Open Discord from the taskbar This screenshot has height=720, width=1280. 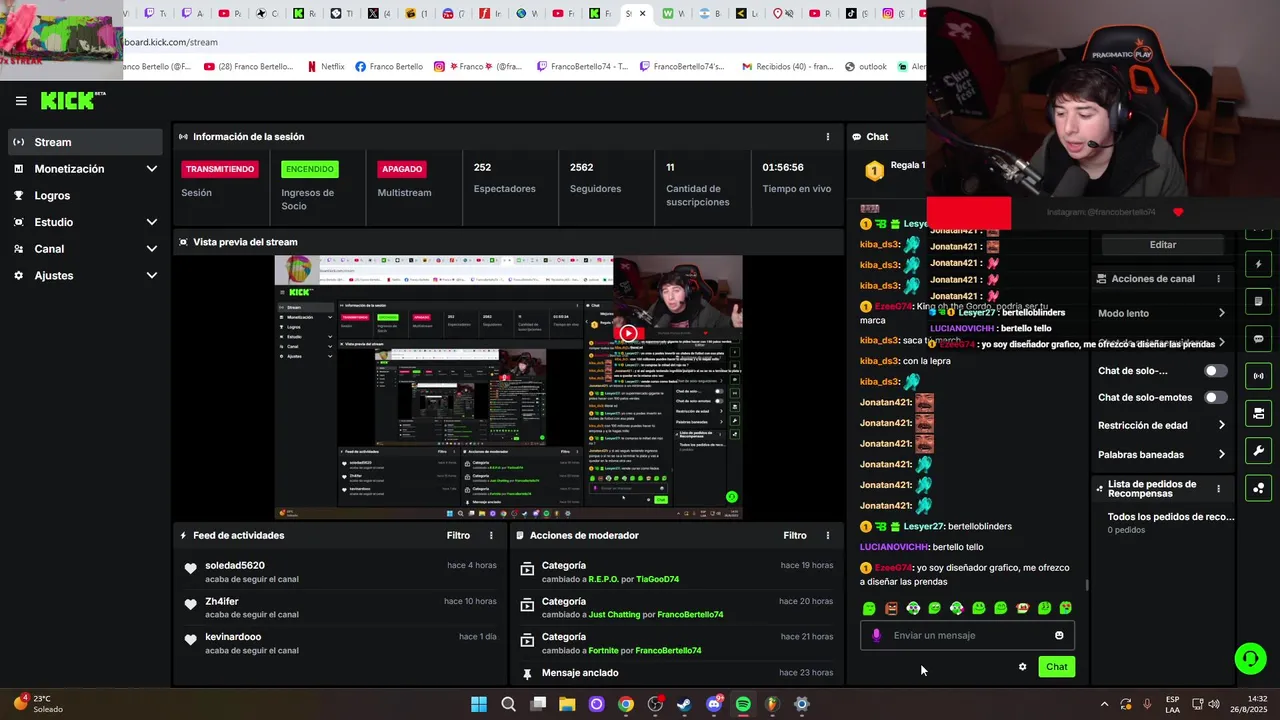point(714,704)
